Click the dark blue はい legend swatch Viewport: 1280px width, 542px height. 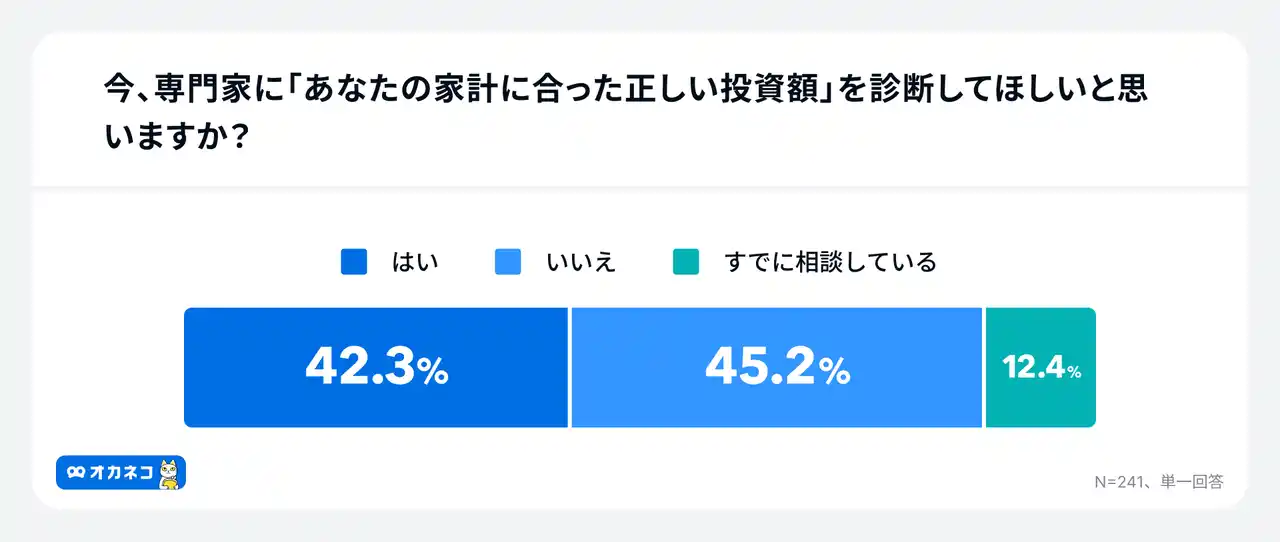coord(354,262)
